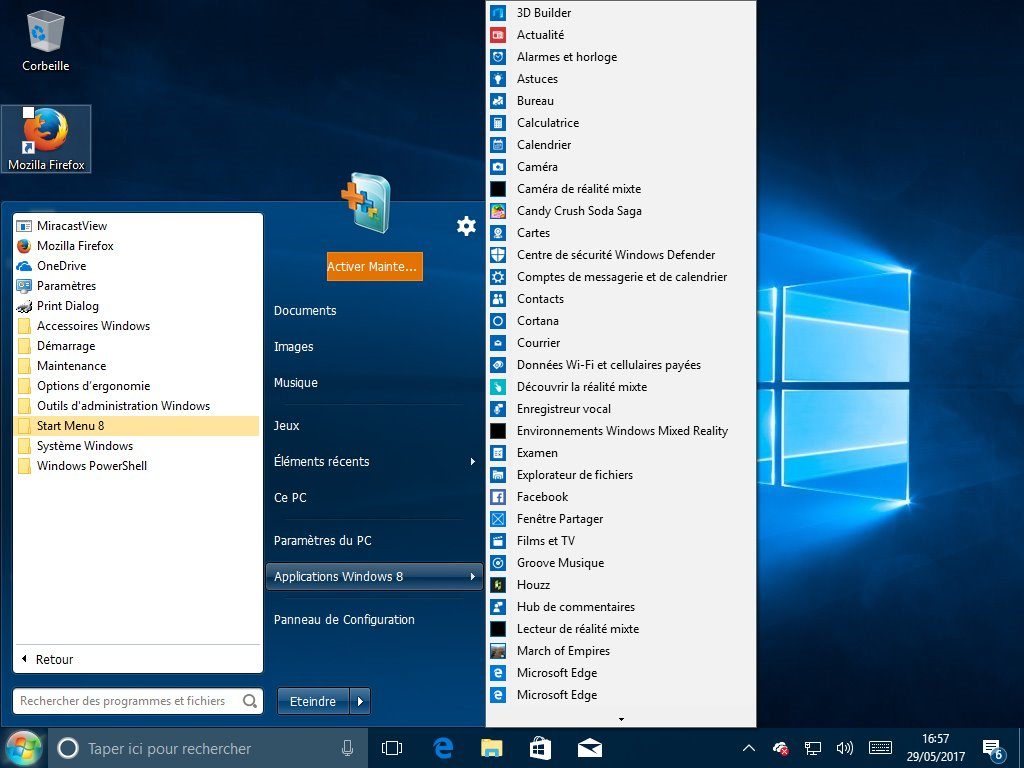Image resolution: width=1024 pixels, height=768 pixels.
Task: Click the taskbar clock and date
Action: pyautogui.click(x=935, y=748)
